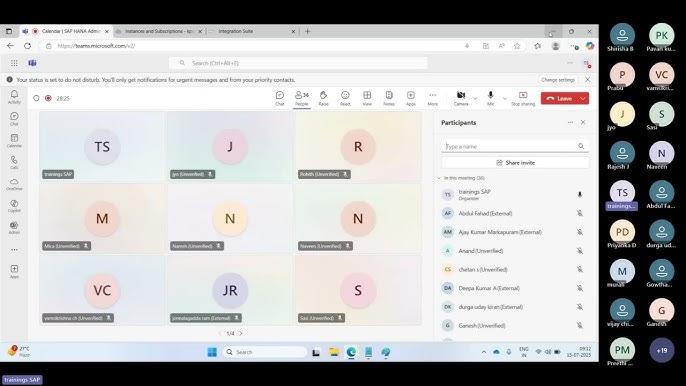This screenshot has width=686, height=386.
Task: Show the +19 more participants overflow
Action: pos(662,350)
